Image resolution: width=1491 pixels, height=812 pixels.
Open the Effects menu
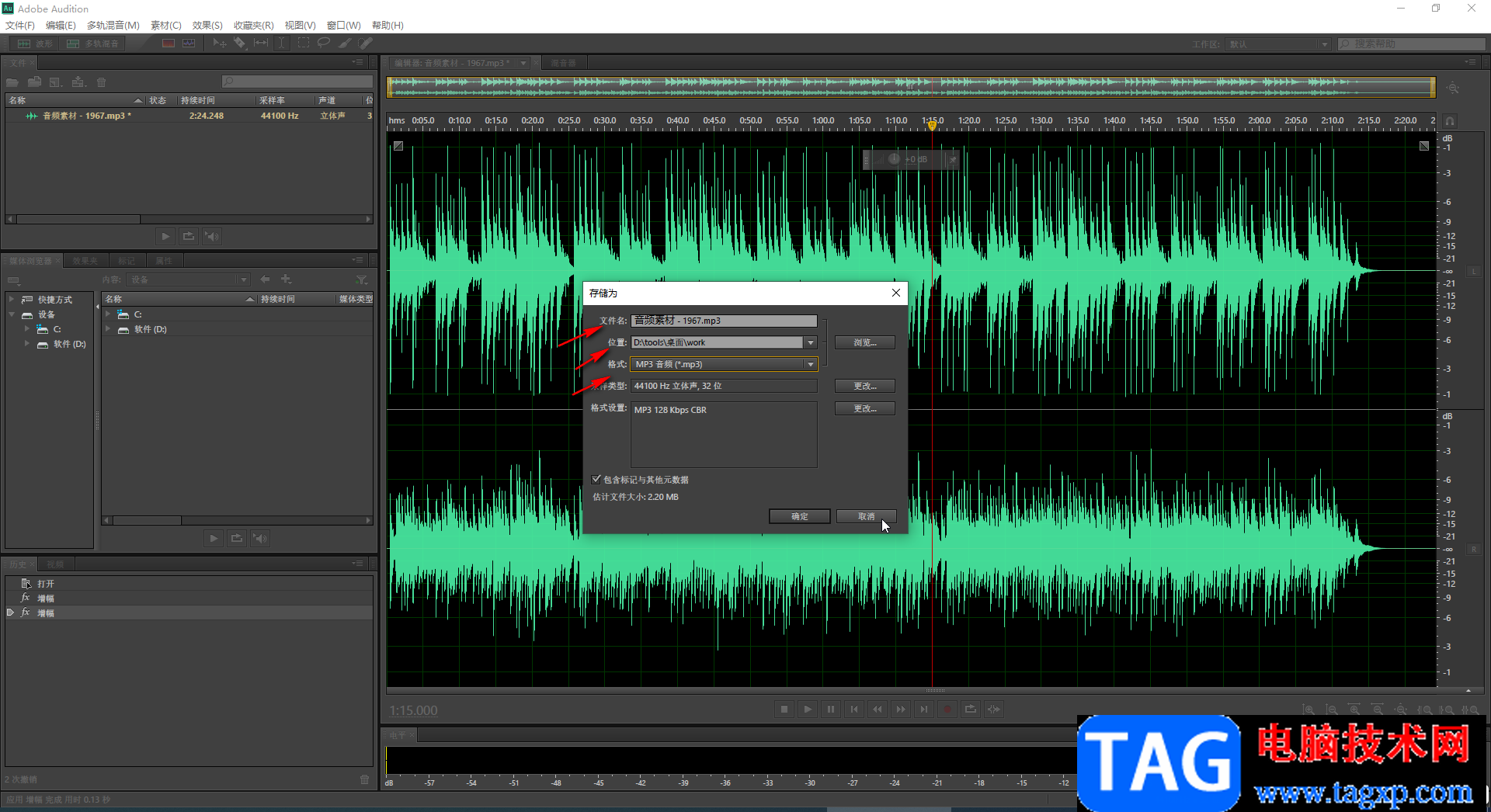click(207, 25)
